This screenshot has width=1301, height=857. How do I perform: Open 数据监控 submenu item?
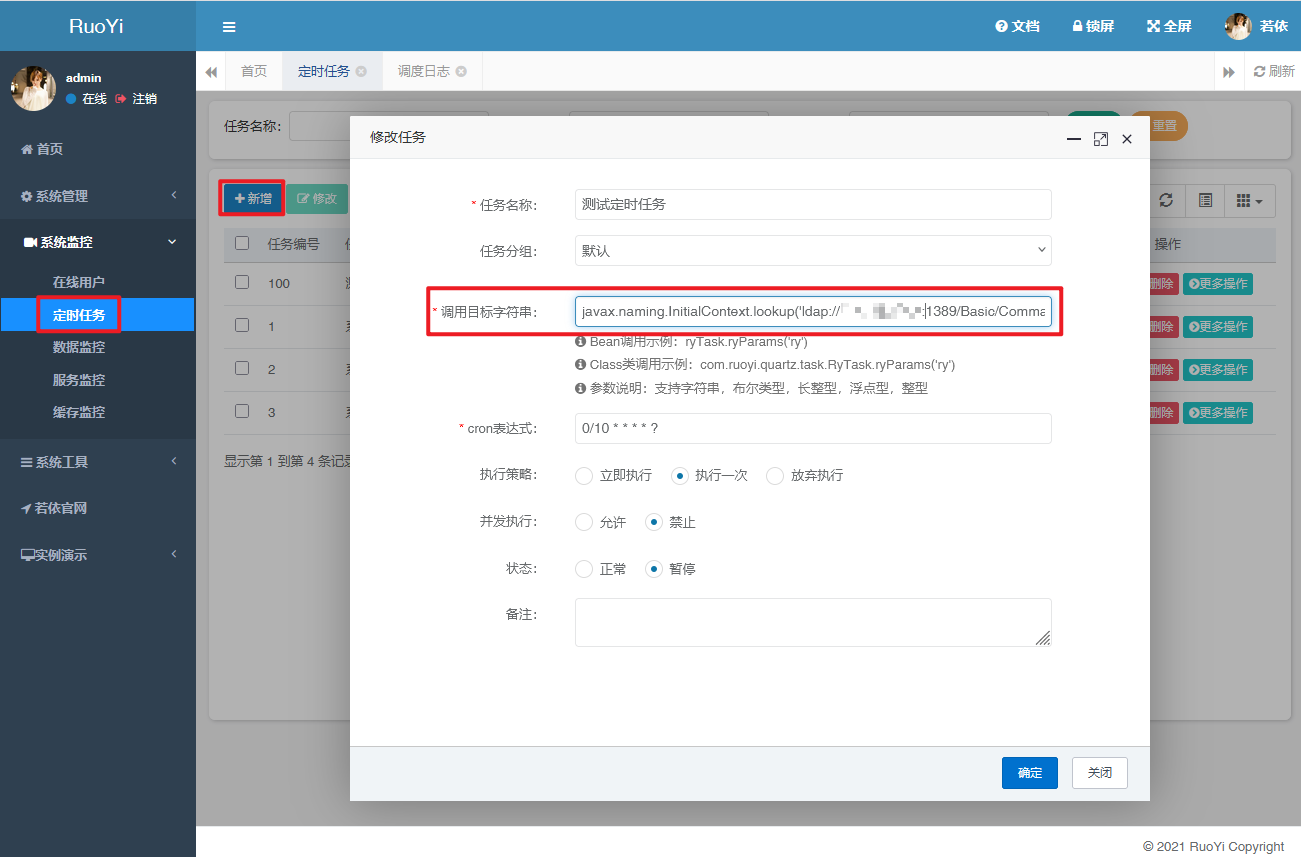click(79, 347)
